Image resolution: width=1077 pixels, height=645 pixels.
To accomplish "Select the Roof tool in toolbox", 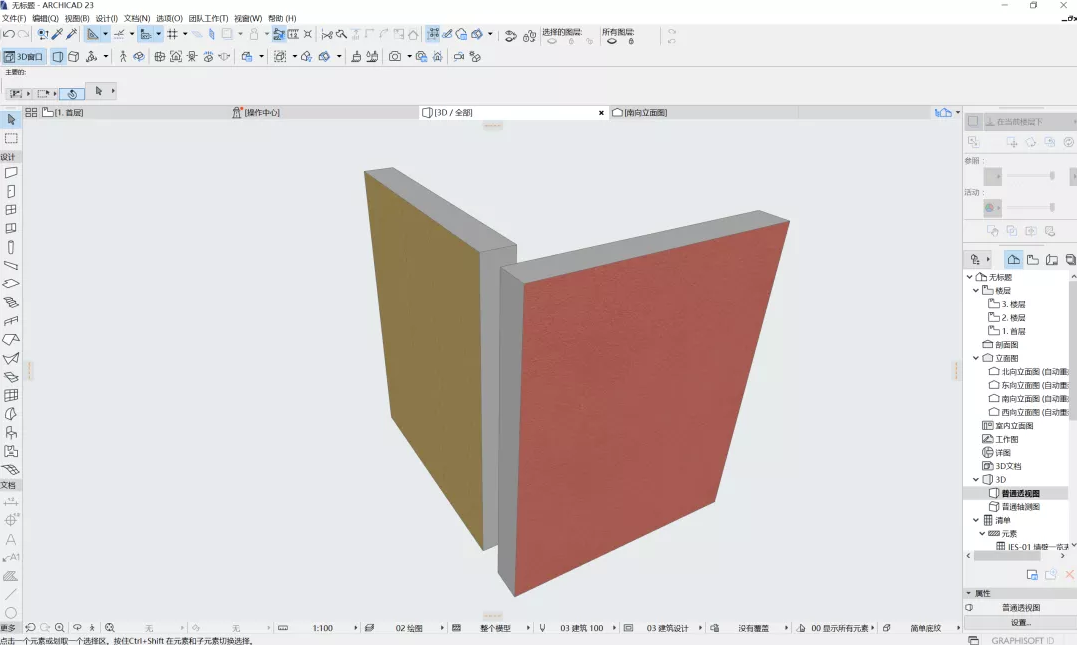I will pyautogui.click(x=11, y=339).
